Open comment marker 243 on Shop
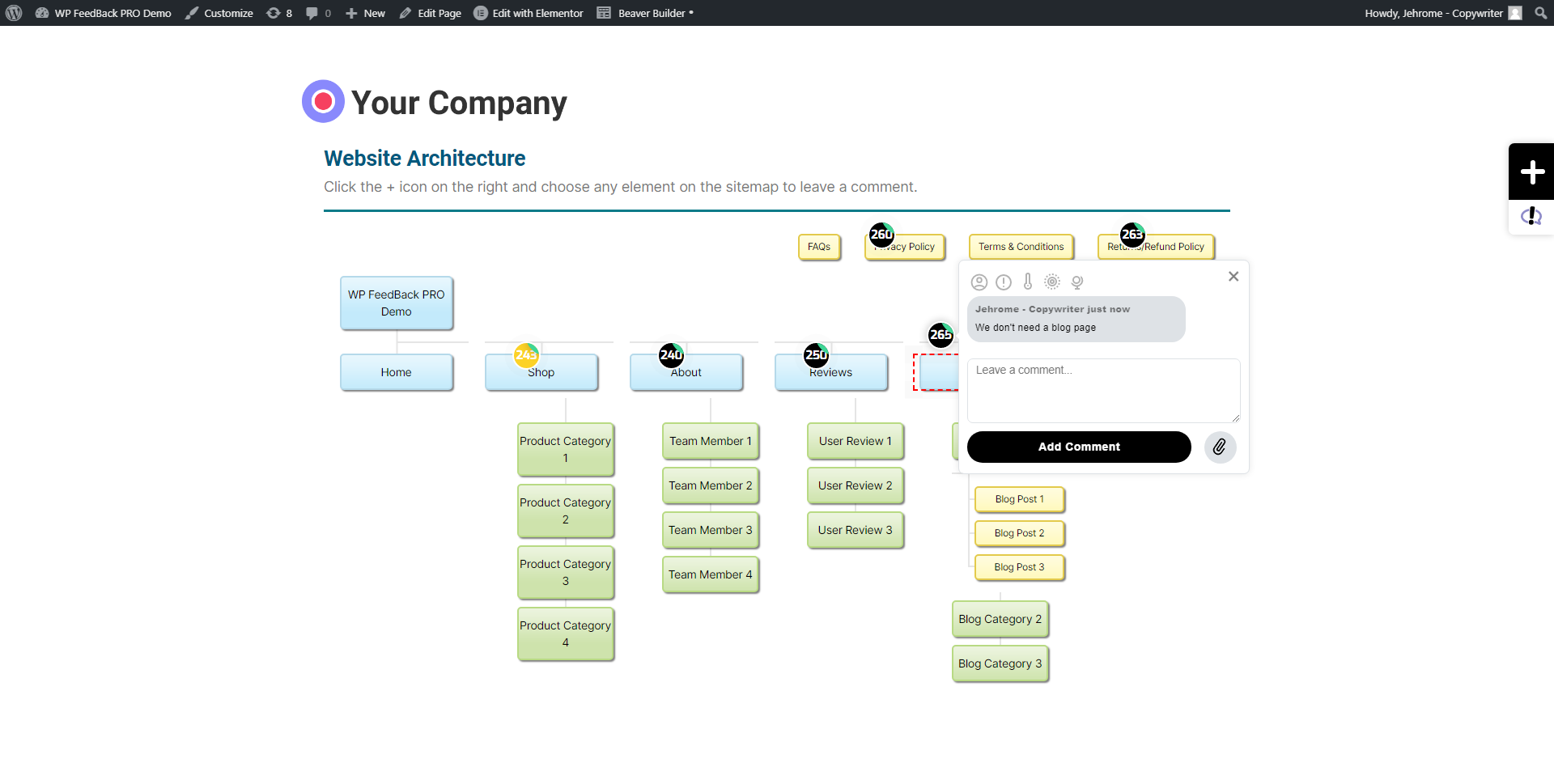1554x784 pixels. [x=526, y=354]
